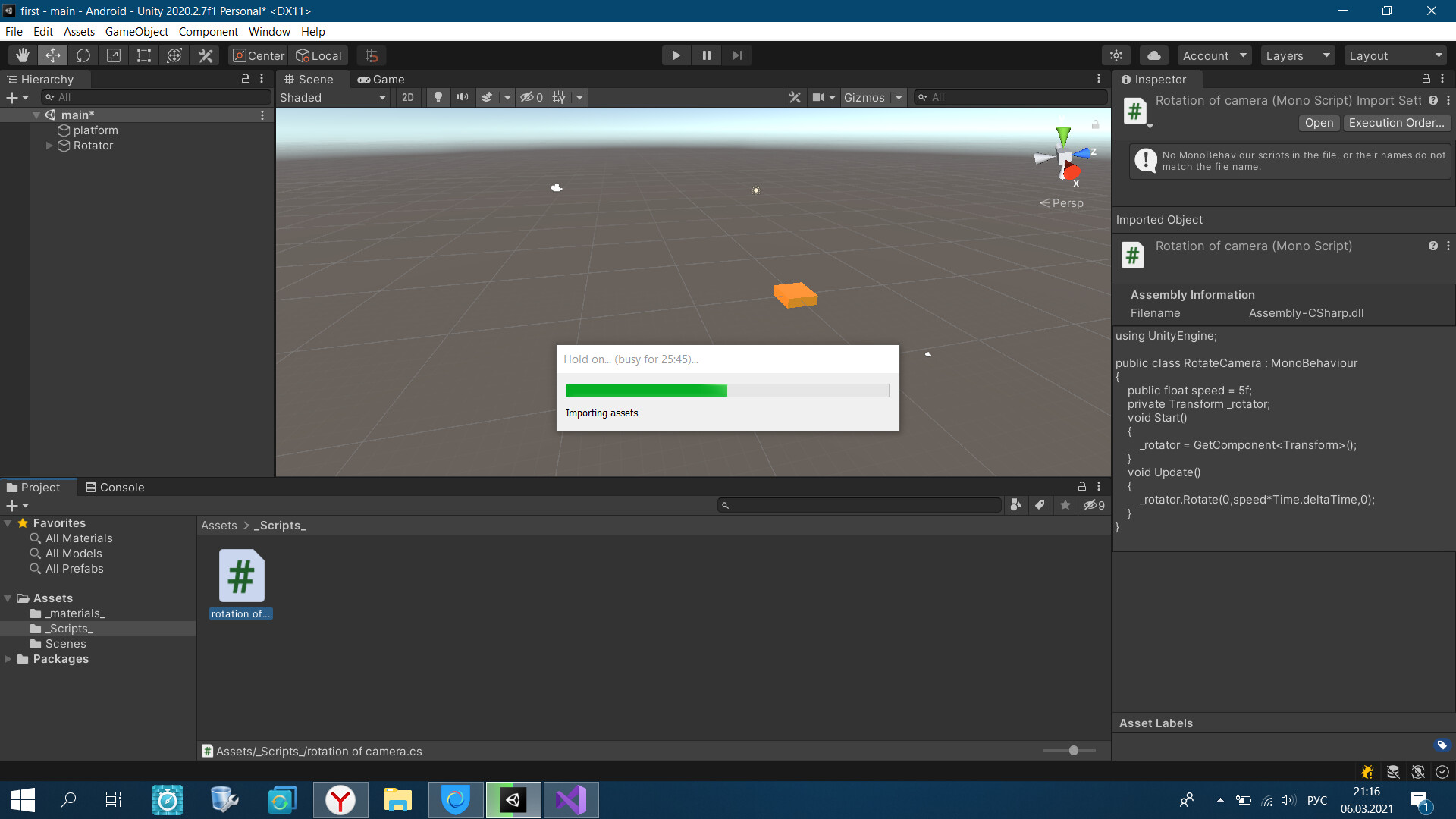
Task: Click the Play button to run the game
Action: pos(676,55)
